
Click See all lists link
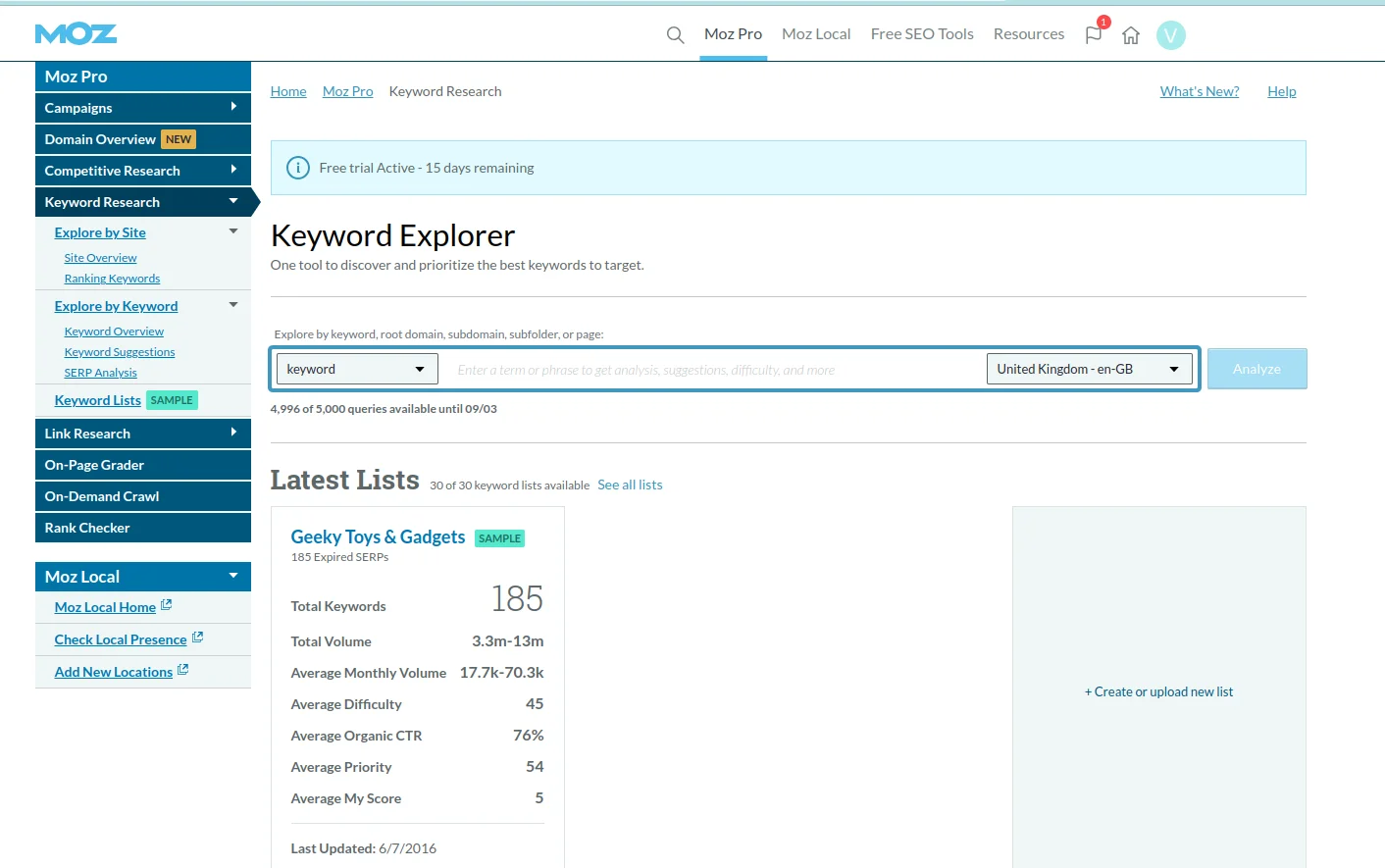(x=630, y=485)
